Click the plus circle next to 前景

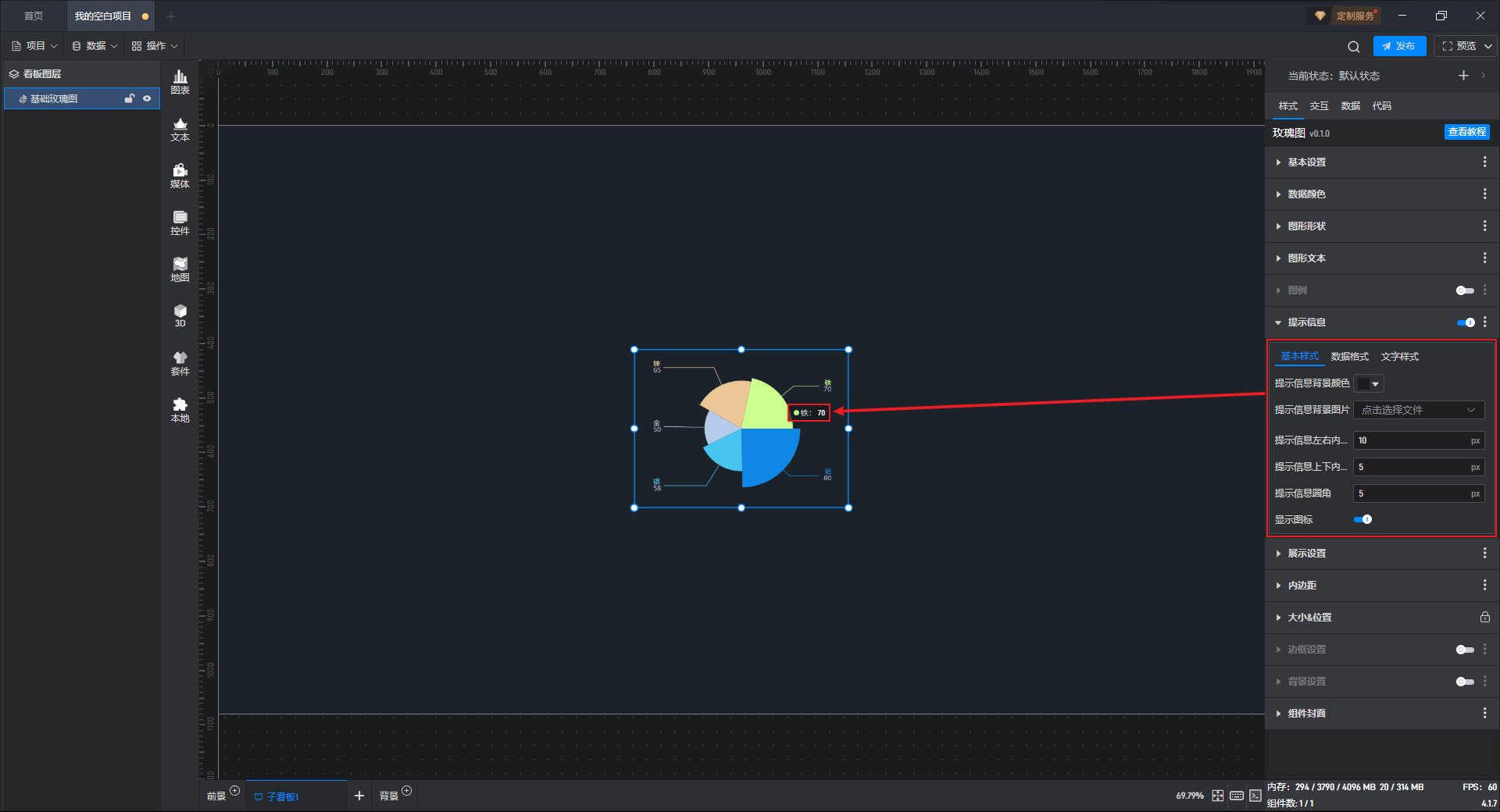coord(234,791)
